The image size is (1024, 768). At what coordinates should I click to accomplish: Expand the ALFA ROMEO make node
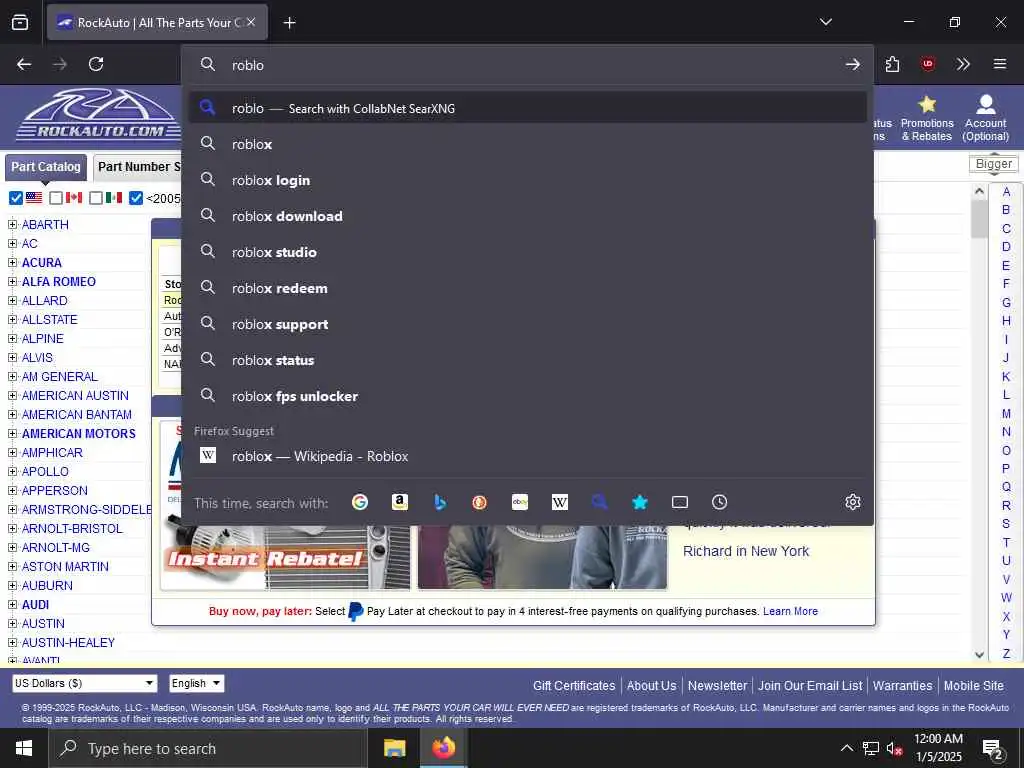(x=12, y=281)
